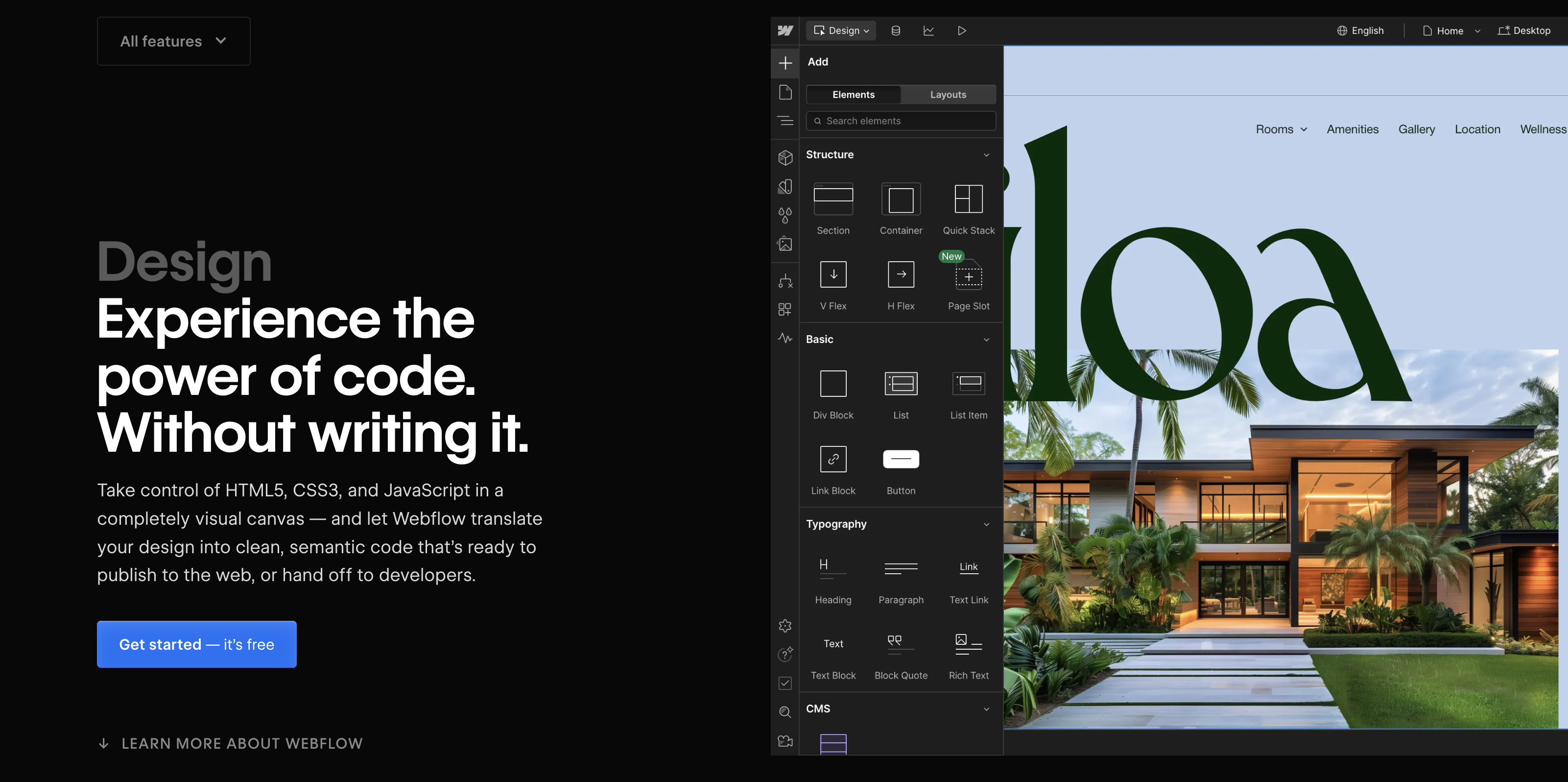
Task: Open the Design mode dropdown
Action: click(x=841, y=30)
